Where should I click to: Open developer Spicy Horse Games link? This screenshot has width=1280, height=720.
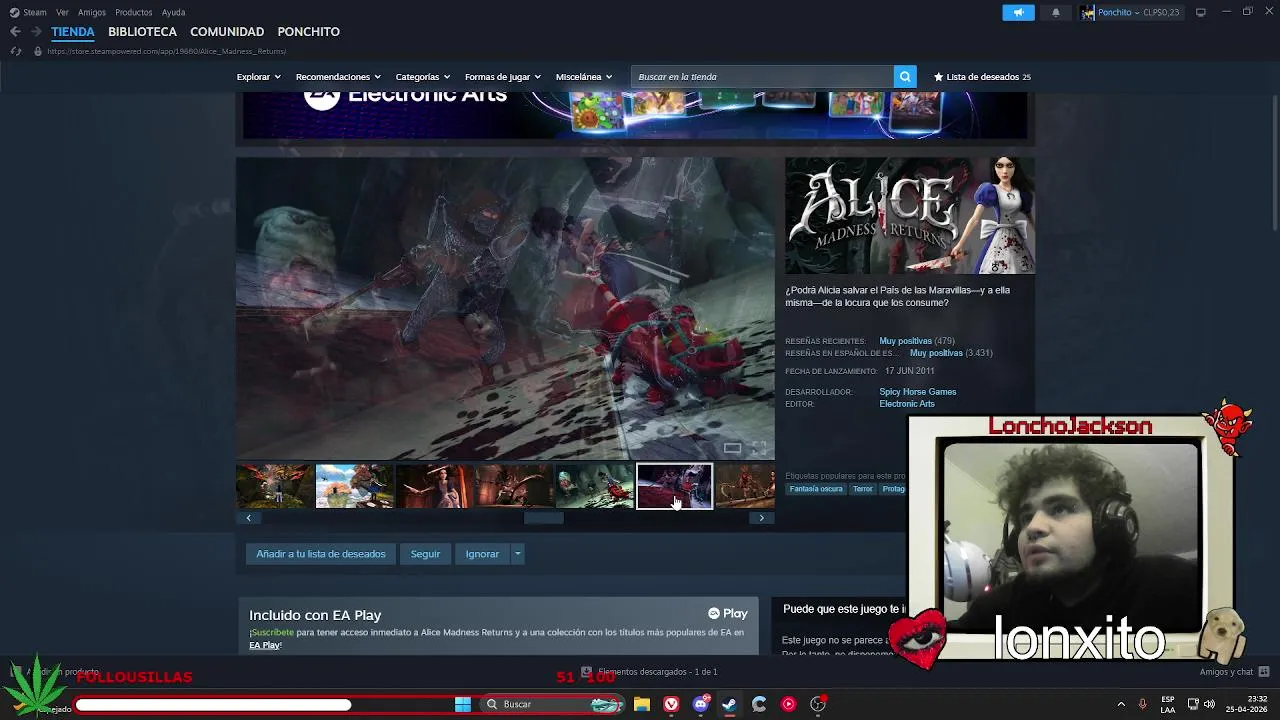918,392
